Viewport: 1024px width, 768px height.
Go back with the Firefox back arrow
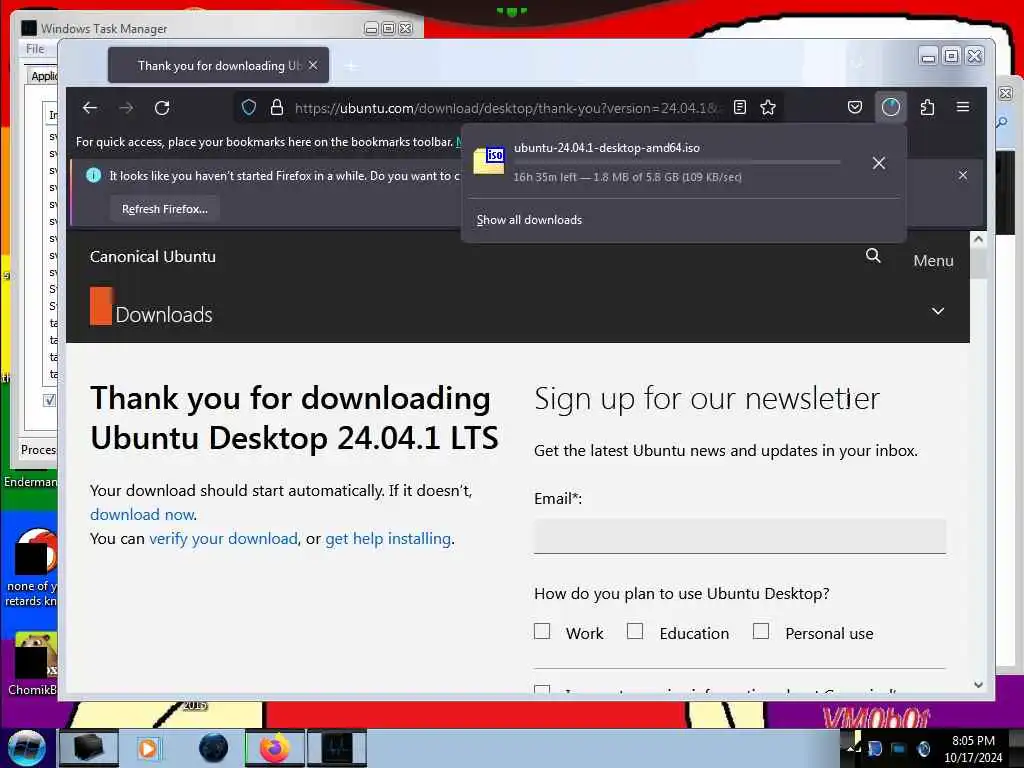(90, 108)
